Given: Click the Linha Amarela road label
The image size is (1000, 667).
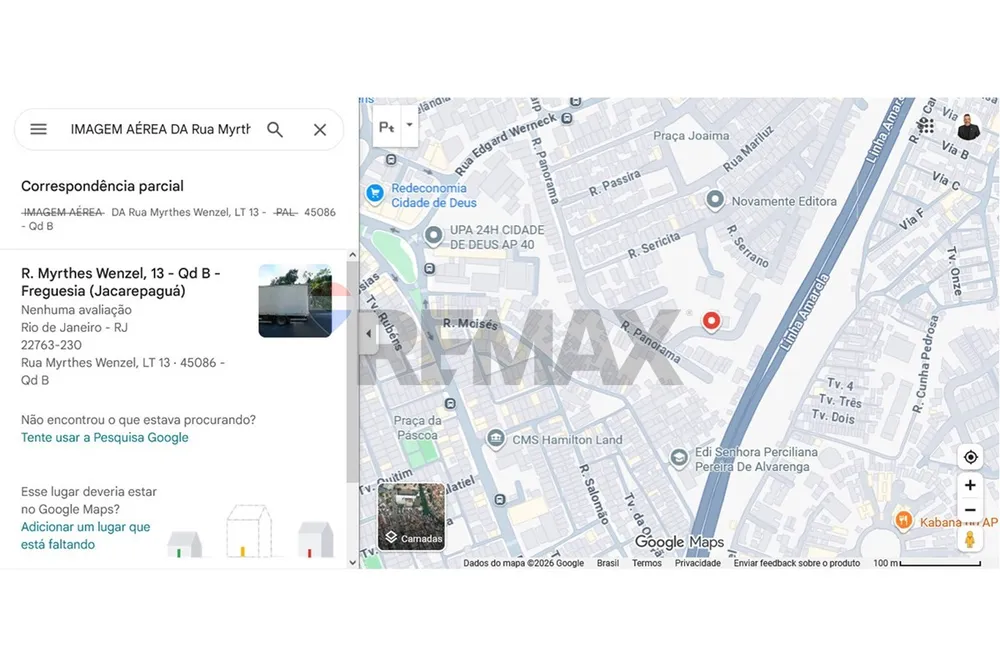Looking at the screenshot, I should (x=805, y=312).
